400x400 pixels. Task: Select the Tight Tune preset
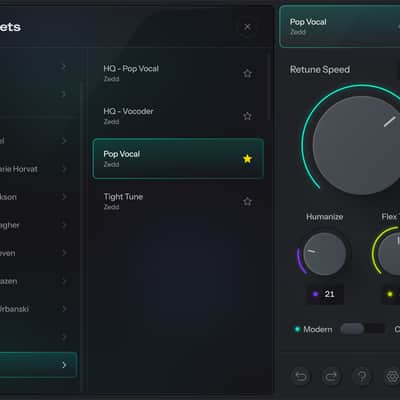(178, 201)
